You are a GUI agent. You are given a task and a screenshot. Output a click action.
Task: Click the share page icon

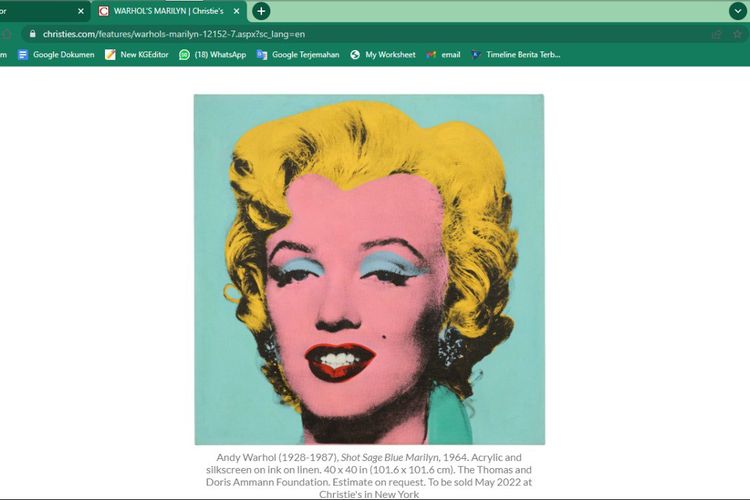tap(716, 33)
